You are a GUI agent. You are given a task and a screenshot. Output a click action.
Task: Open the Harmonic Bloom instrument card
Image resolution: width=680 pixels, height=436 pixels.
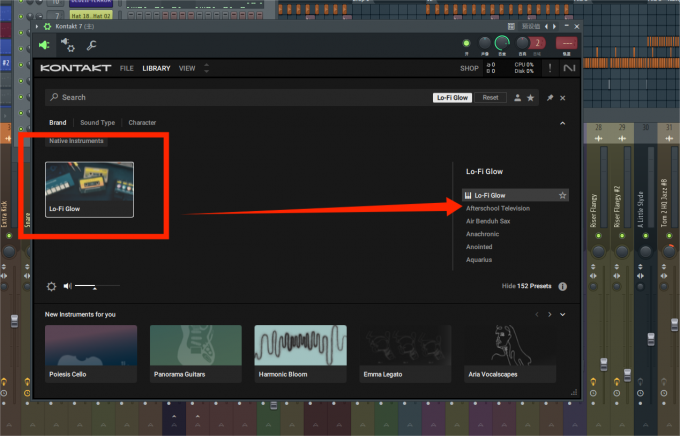pyautogui.click(x=301, y=354)
